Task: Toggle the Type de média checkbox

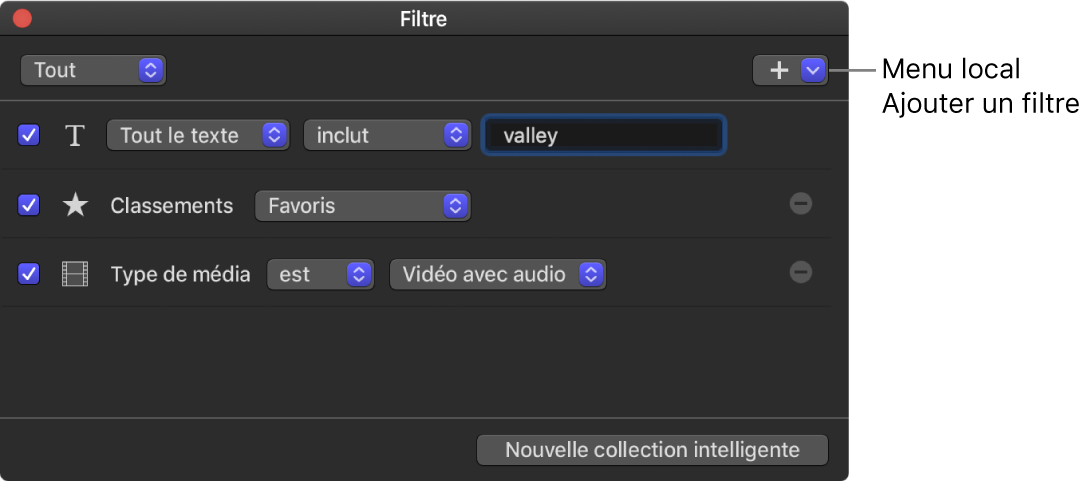Action: pyautogui.click(x=30, y=274)
